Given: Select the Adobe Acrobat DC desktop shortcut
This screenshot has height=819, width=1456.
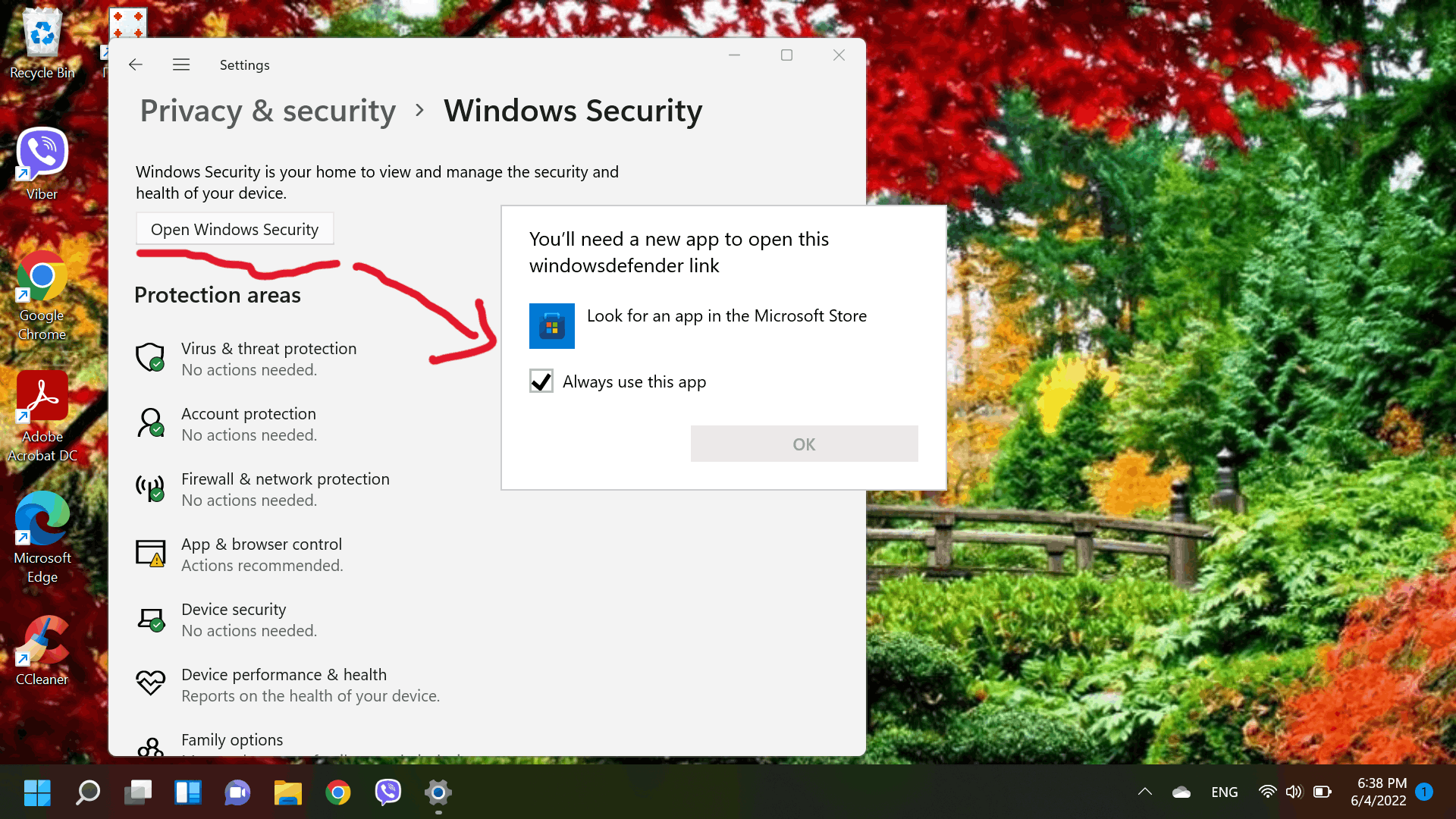Looking at the screenshot, I should 42,417.
